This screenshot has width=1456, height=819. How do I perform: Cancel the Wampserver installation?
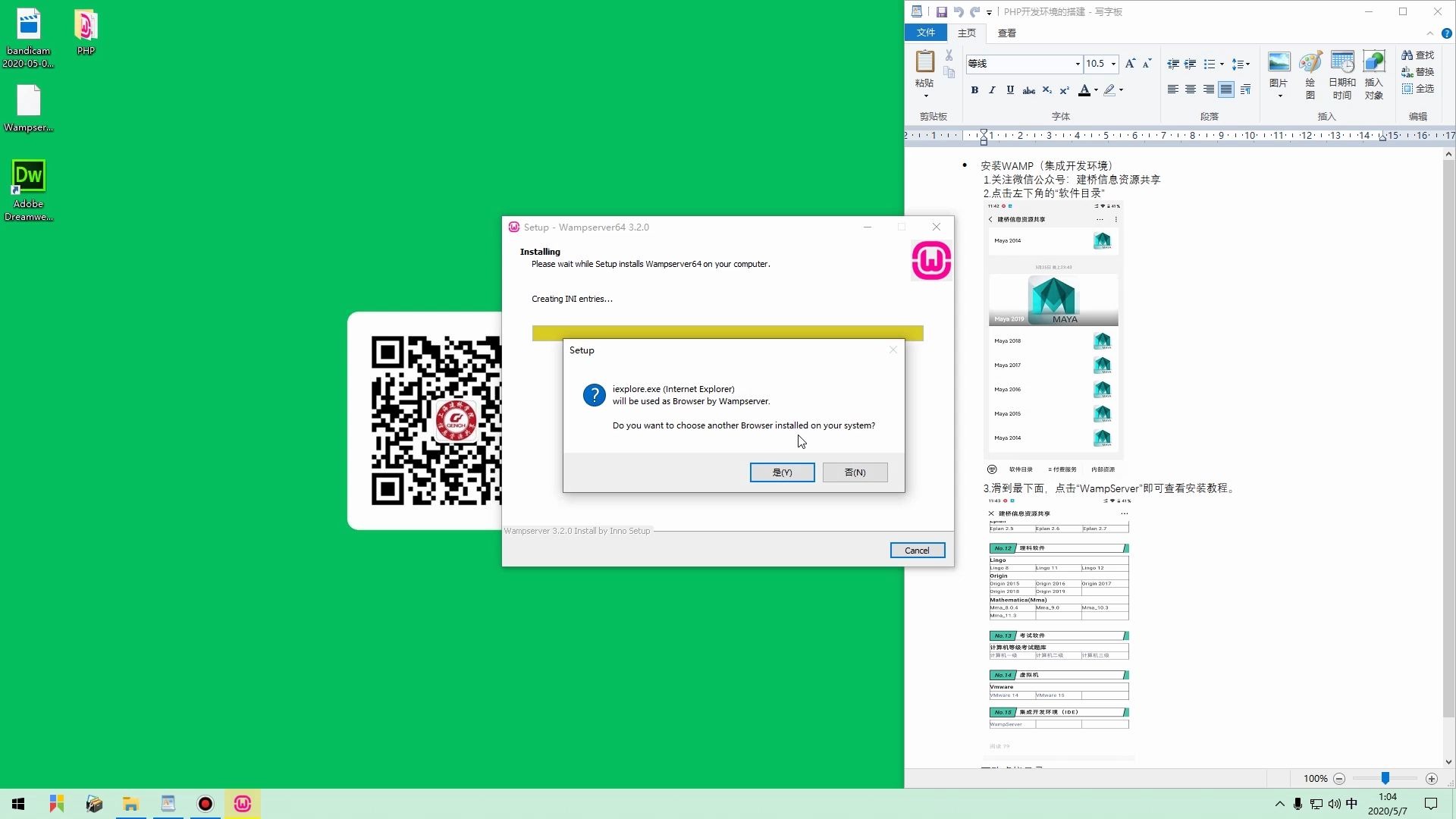pyautogui.click(x=917, y=551)
